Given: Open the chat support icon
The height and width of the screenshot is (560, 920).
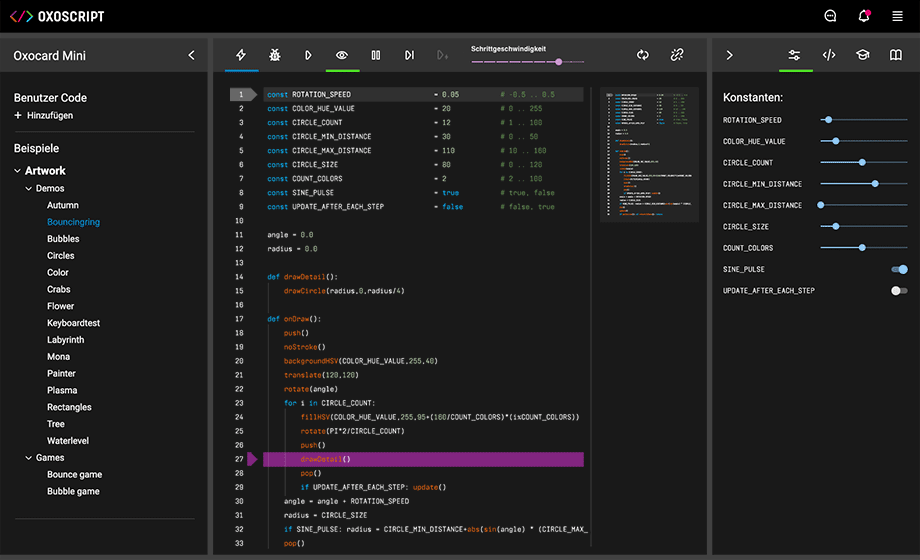Looking at the screenshot, I should point(830,16).
